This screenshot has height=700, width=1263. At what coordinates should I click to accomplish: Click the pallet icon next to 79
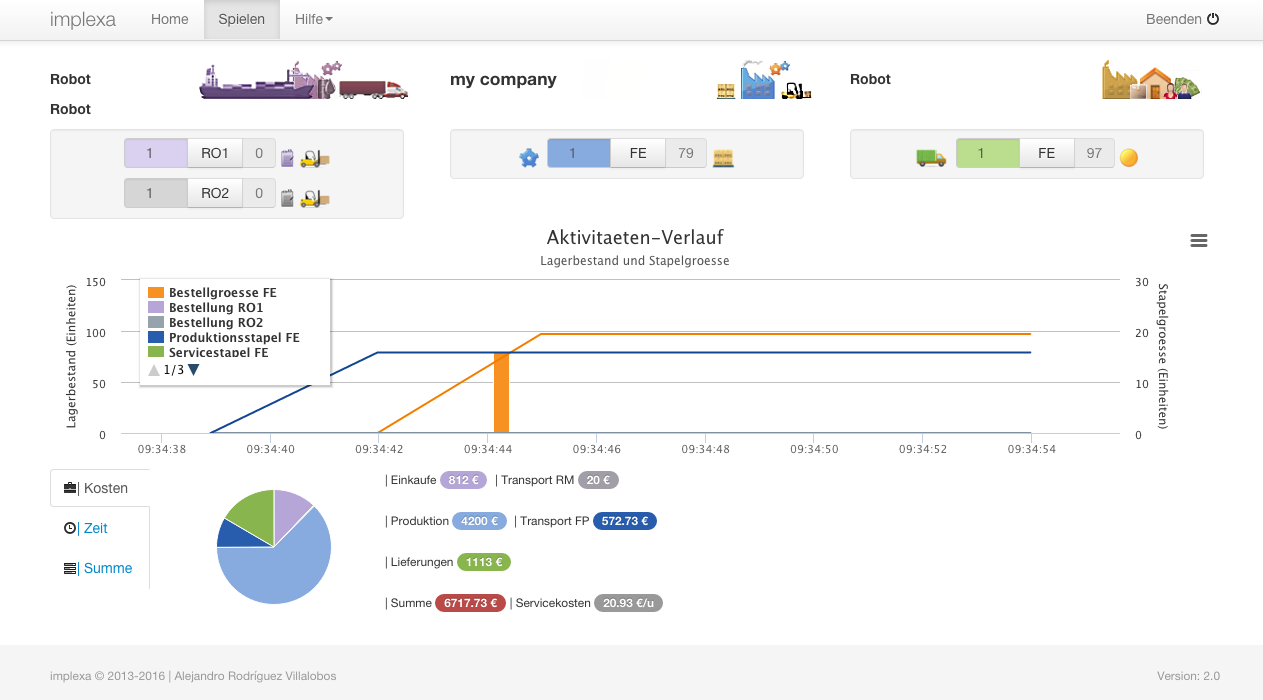point(723,157)
